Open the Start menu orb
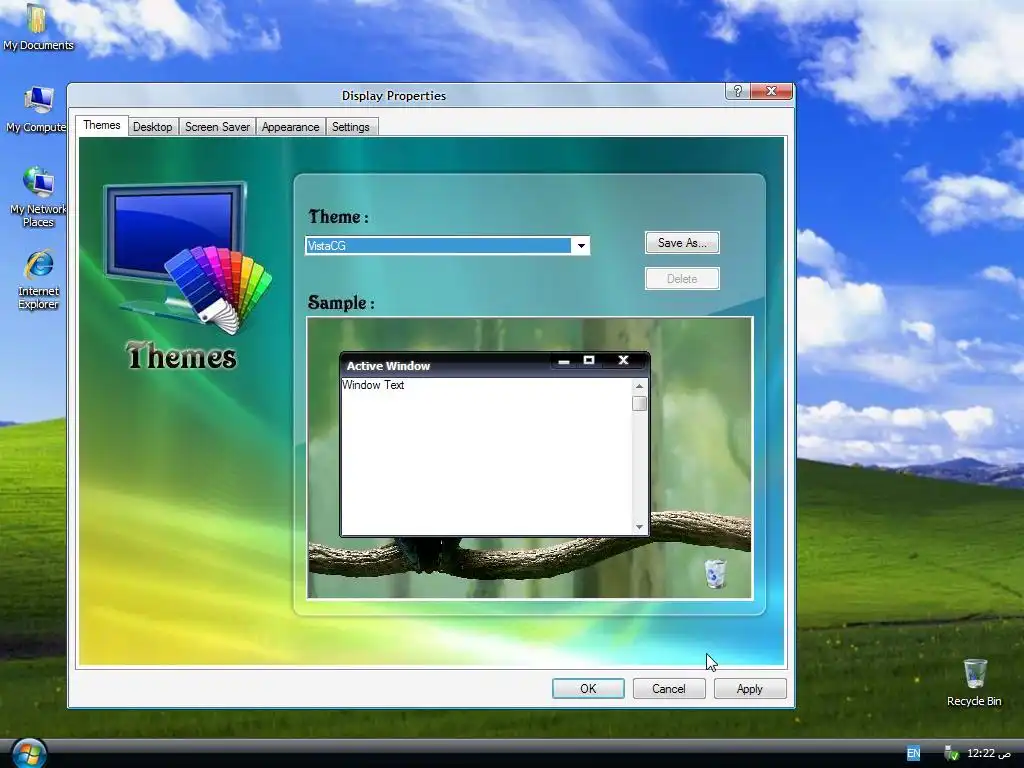 pyautogui.click(x=28, y=754)
